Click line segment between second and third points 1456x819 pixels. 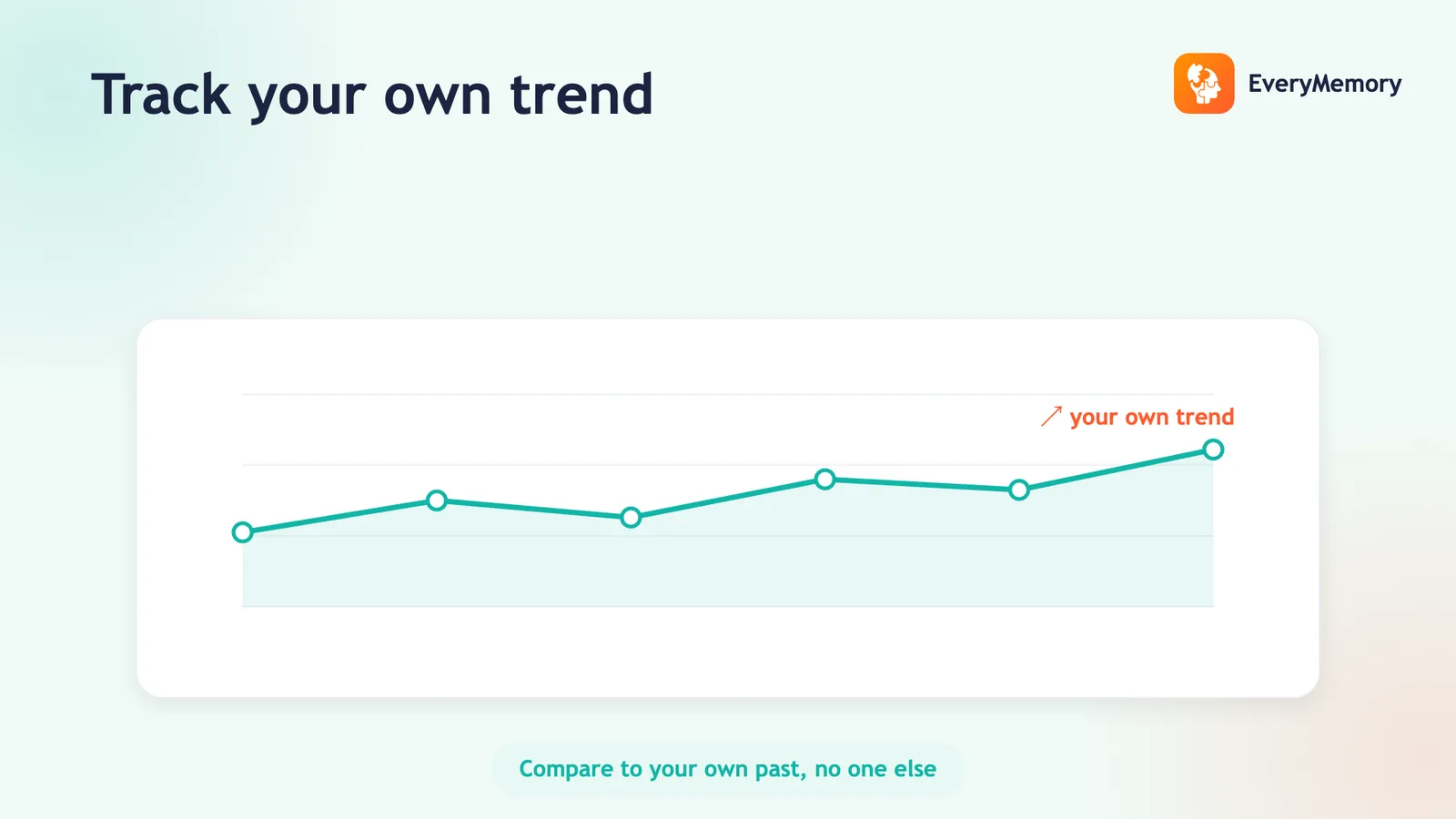click(x=533, y=509)
